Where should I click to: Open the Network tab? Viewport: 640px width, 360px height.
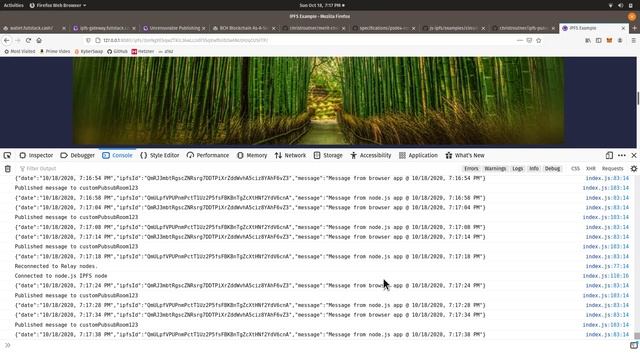(x=290, y=156)
